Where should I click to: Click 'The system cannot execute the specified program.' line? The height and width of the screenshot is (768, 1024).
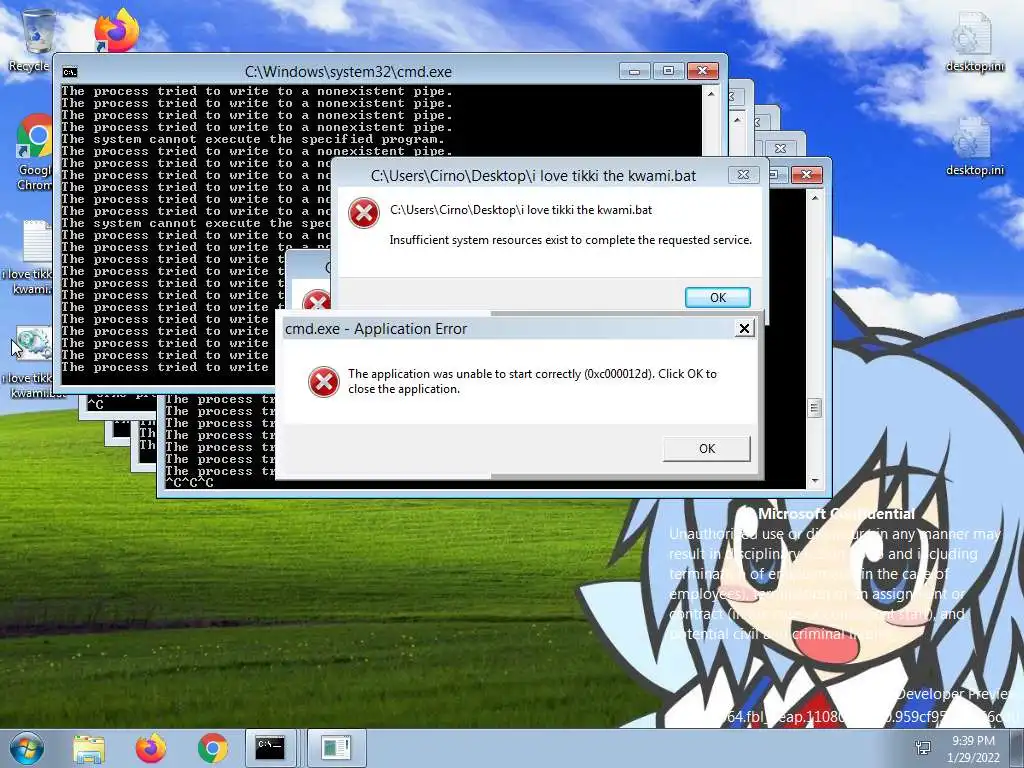point(253,139)
